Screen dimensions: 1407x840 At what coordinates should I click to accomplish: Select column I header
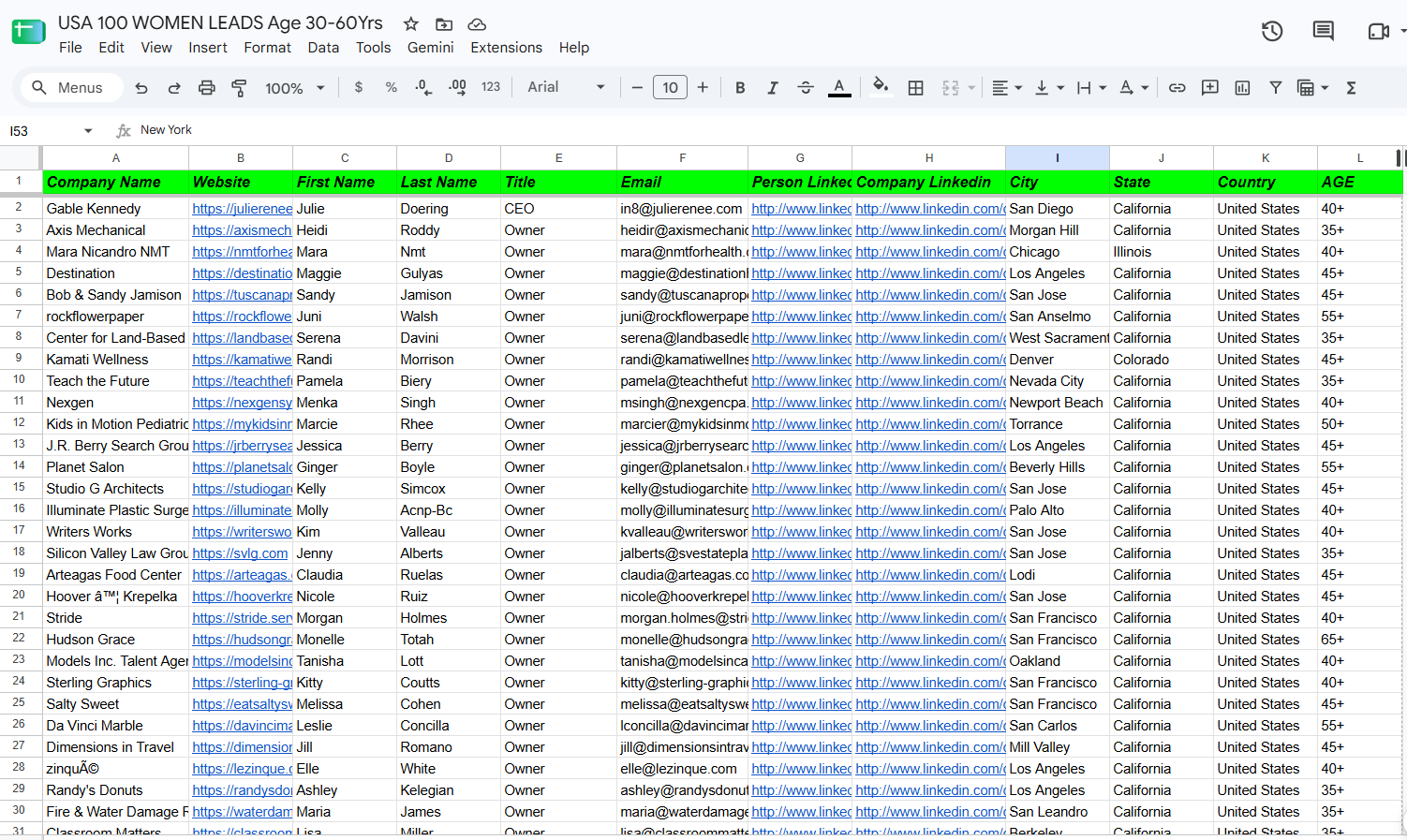[x=1058, y=158]
